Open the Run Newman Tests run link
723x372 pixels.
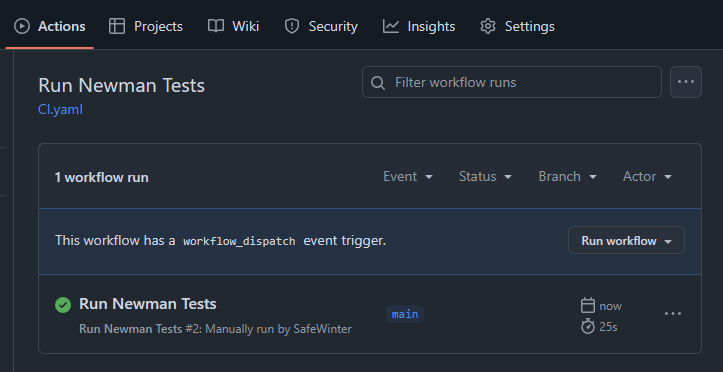coord(148,304)
